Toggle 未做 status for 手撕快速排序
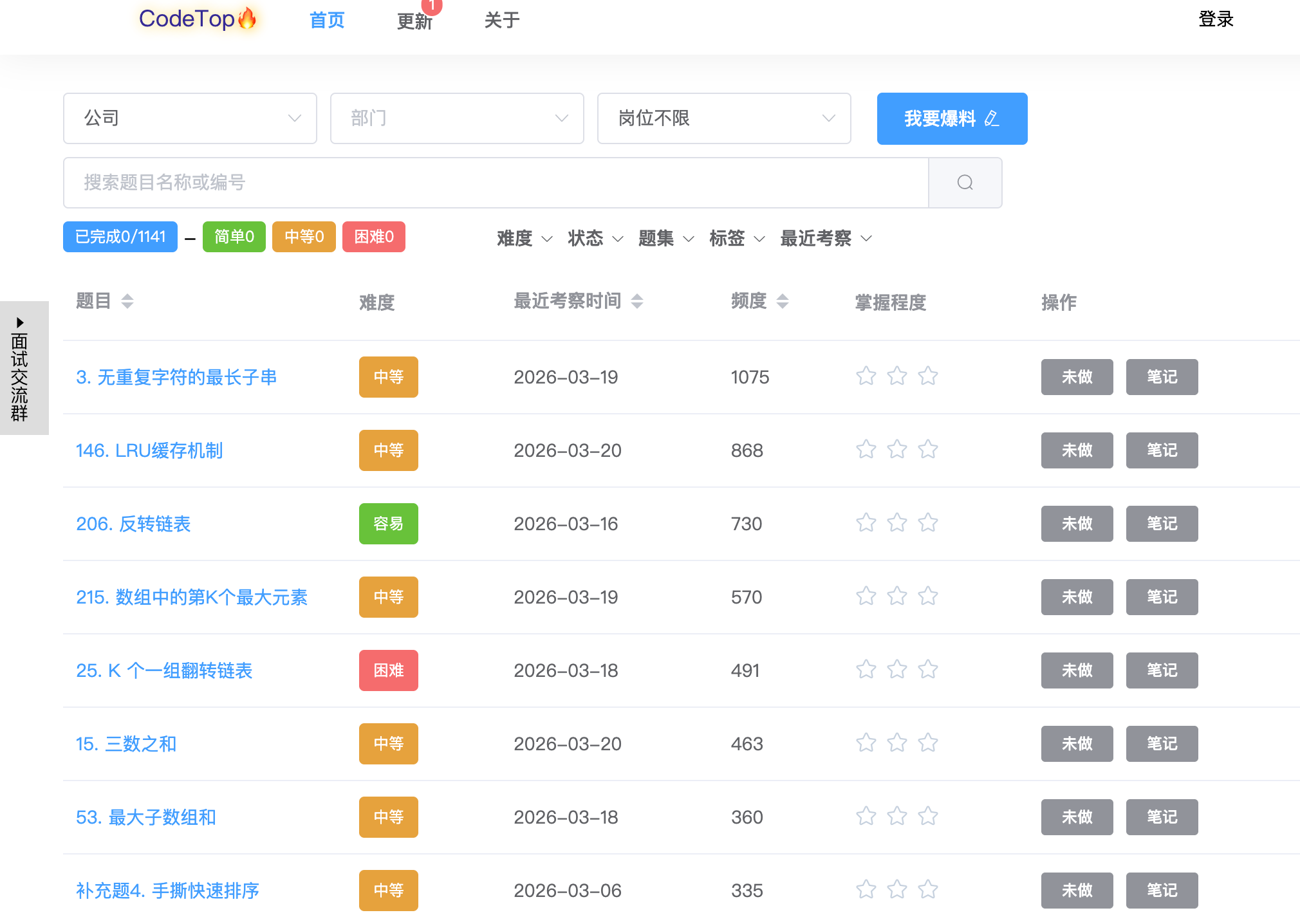 tap(1077, 891)
